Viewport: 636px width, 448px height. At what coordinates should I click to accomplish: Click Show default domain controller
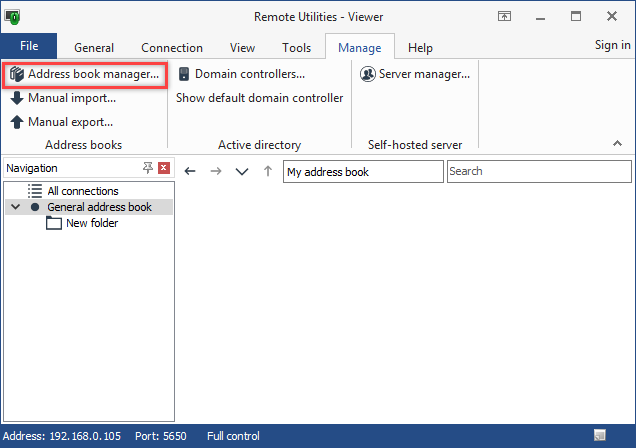point(259,98)
